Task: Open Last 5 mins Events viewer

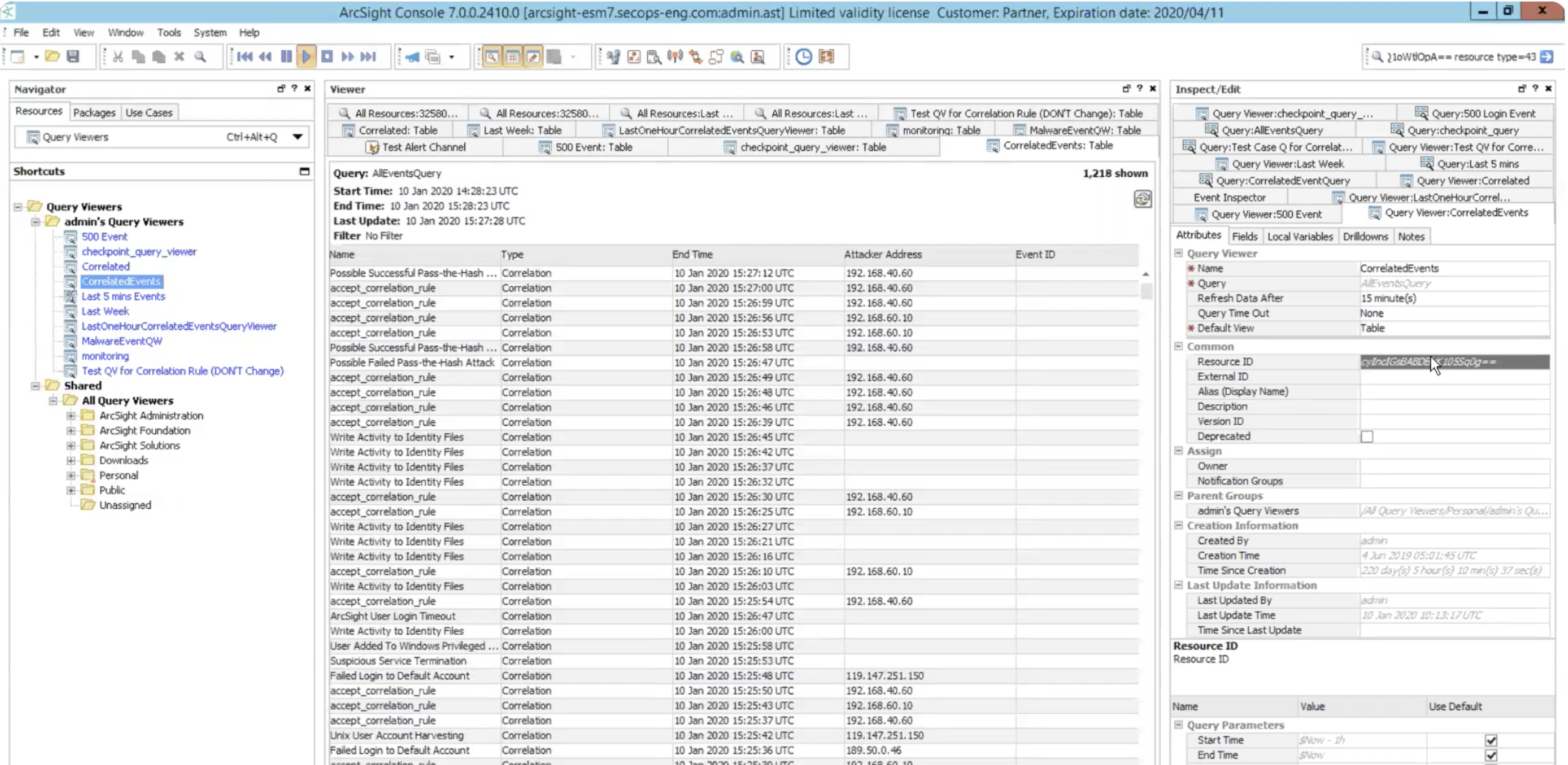Action: pyautogui.click(x=123, y=296)
